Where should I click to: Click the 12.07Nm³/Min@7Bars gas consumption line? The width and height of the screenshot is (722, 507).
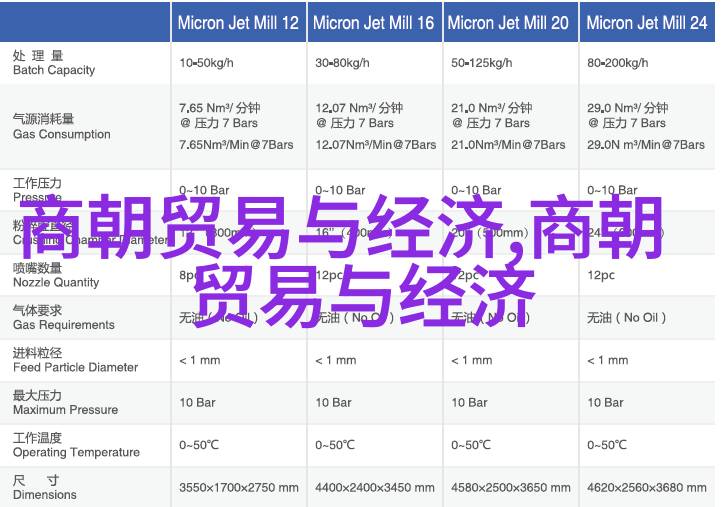376,145
